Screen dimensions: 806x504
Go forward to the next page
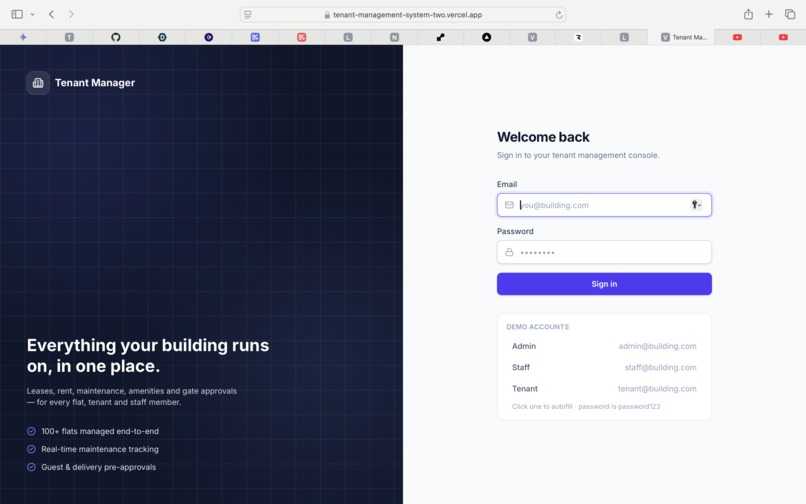pyautogui.click(x=71, y=14)
